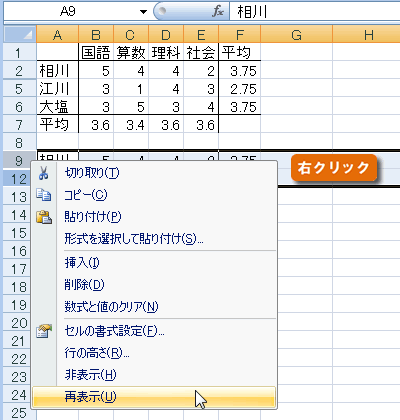This screenshot has height=420, width=400.
Task: Select row 7 header
Action: 19,124
